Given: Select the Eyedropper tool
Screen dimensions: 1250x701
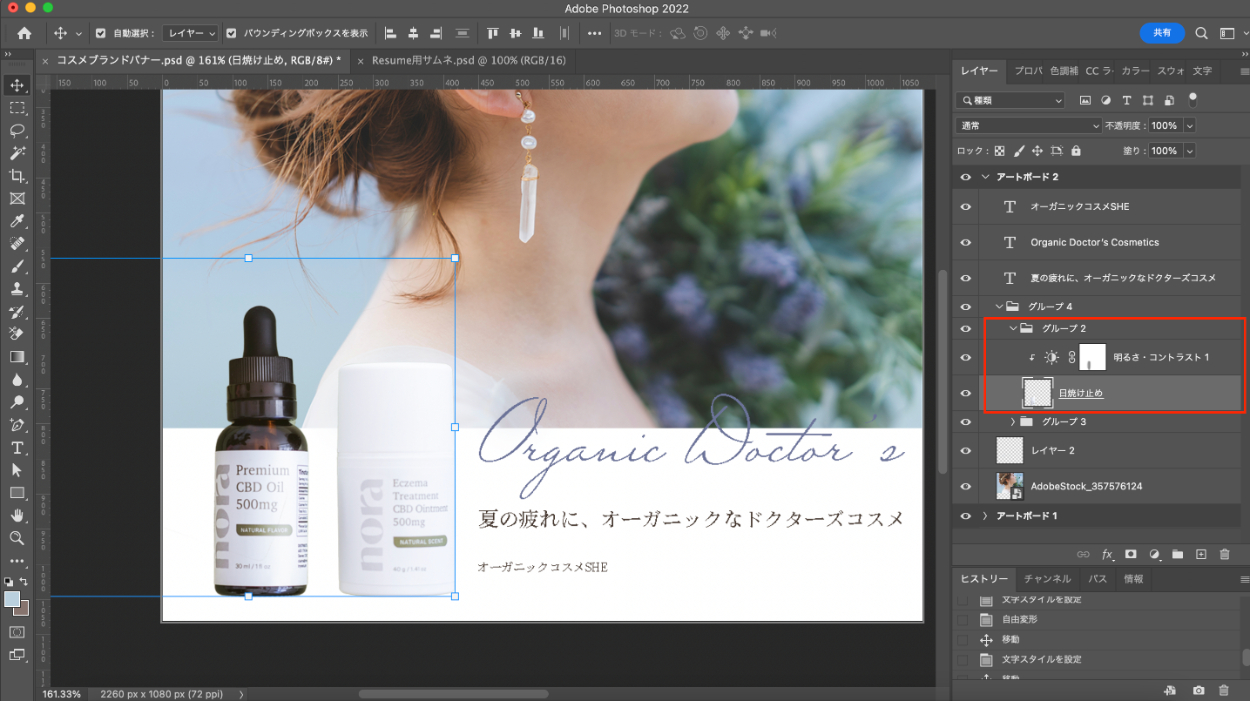Looking at the screenshot, I should [x=17, y=221].
